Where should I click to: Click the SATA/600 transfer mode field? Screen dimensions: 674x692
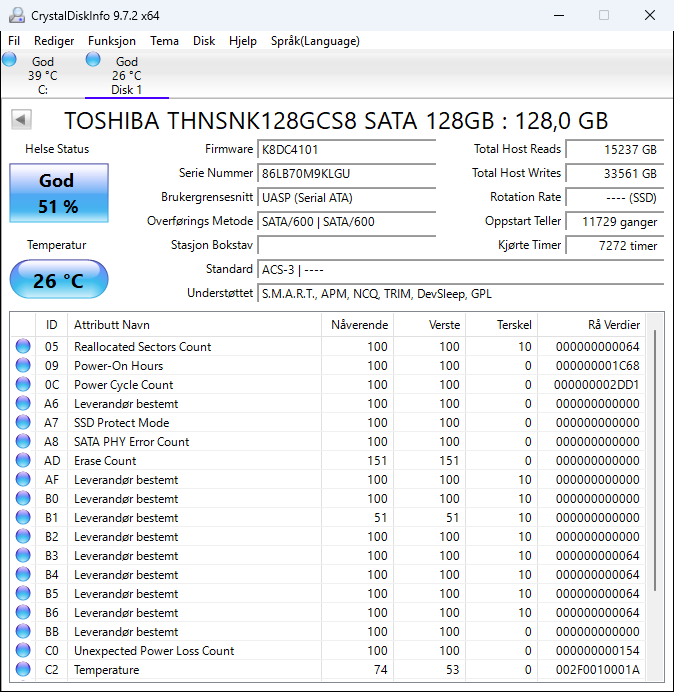346,221
